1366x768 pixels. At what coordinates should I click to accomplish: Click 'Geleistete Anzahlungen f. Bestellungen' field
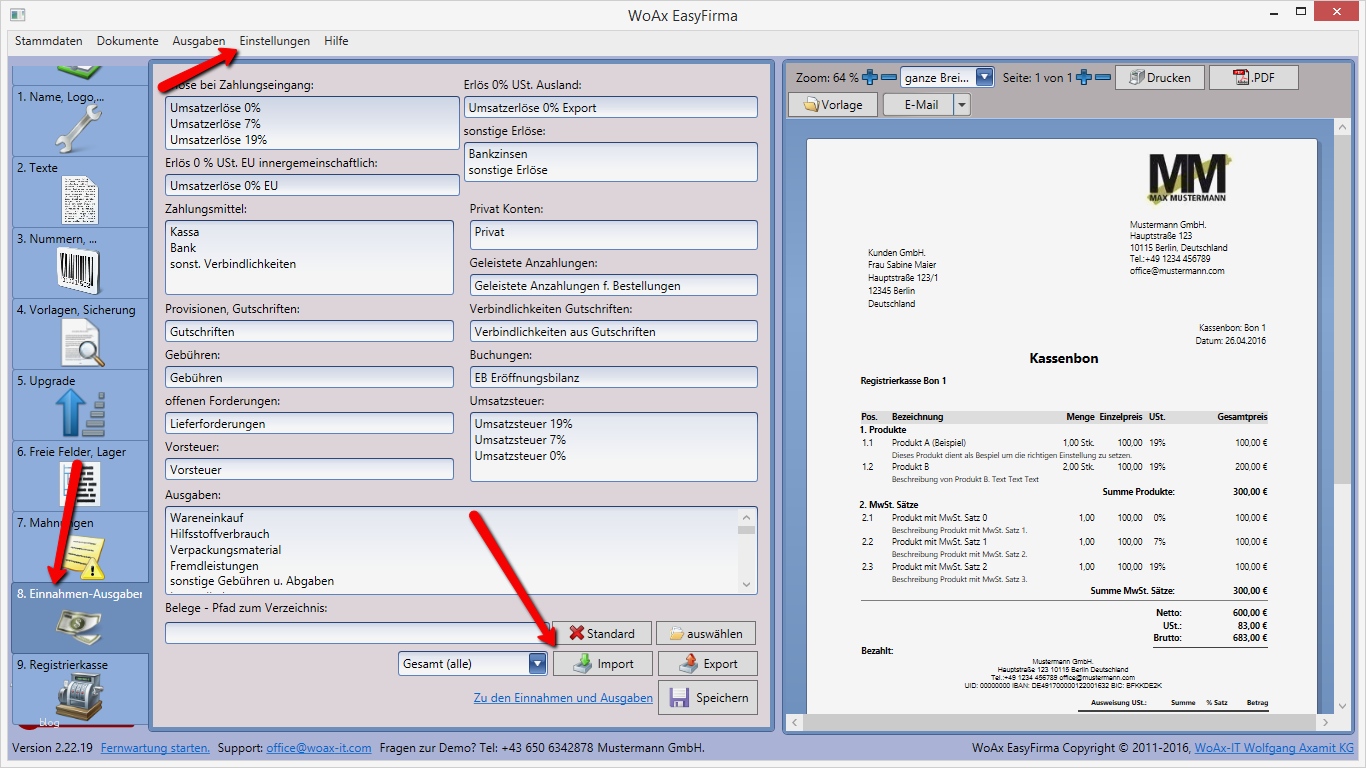coord(614,285)
